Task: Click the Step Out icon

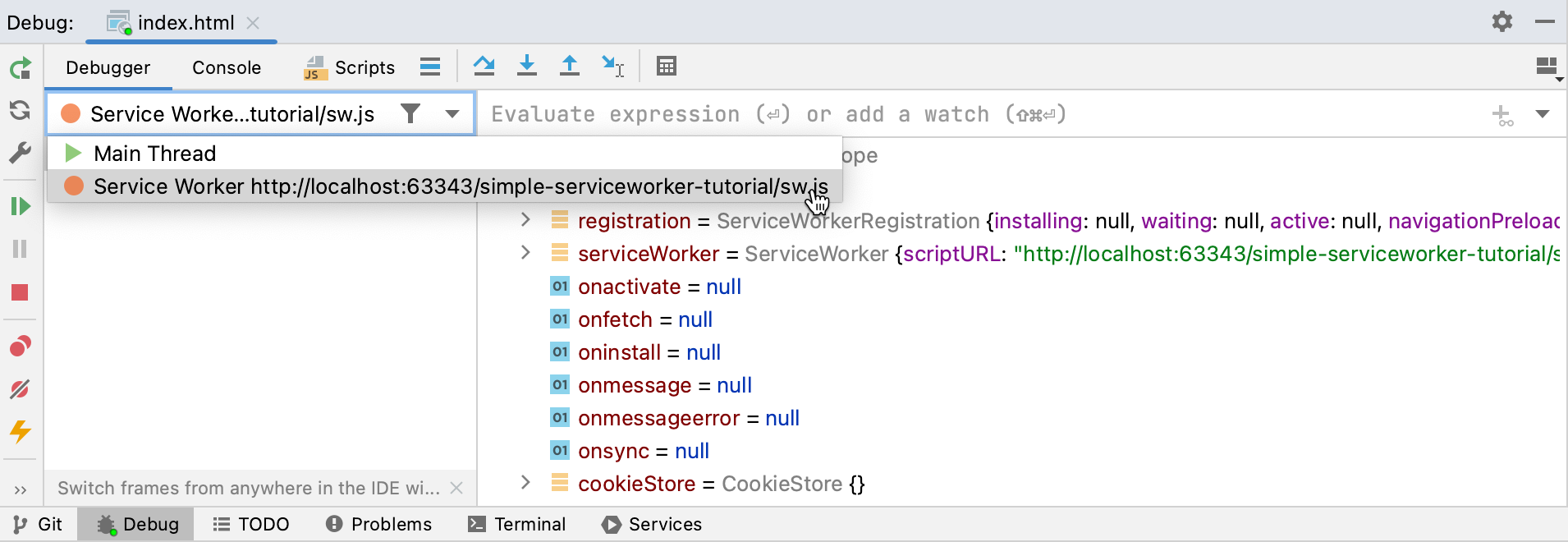Action: (x=570, y=66)
